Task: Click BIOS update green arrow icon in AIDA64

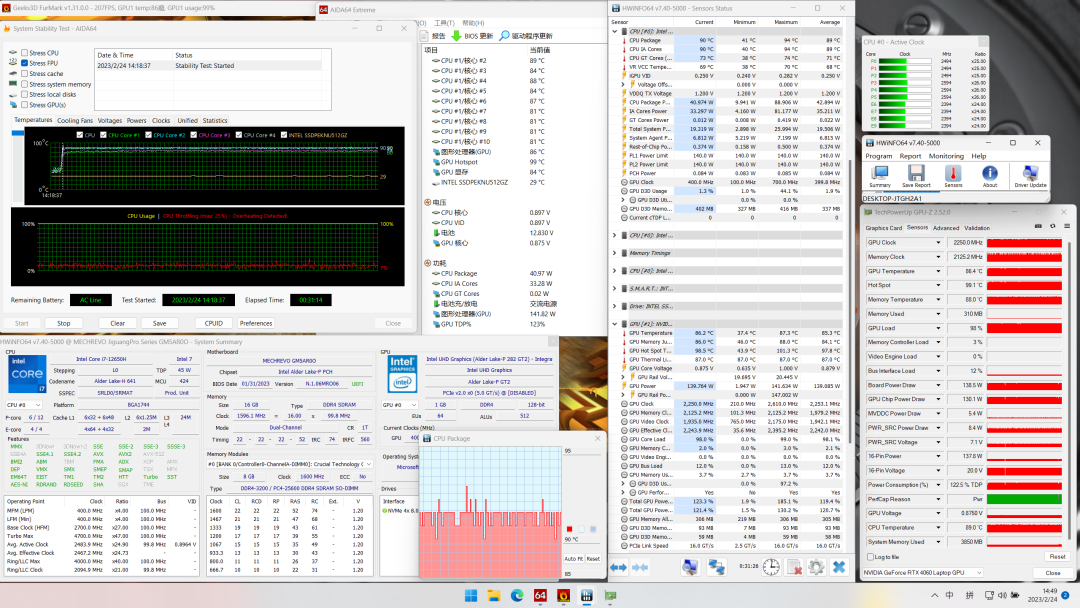Action: (458, 35)
